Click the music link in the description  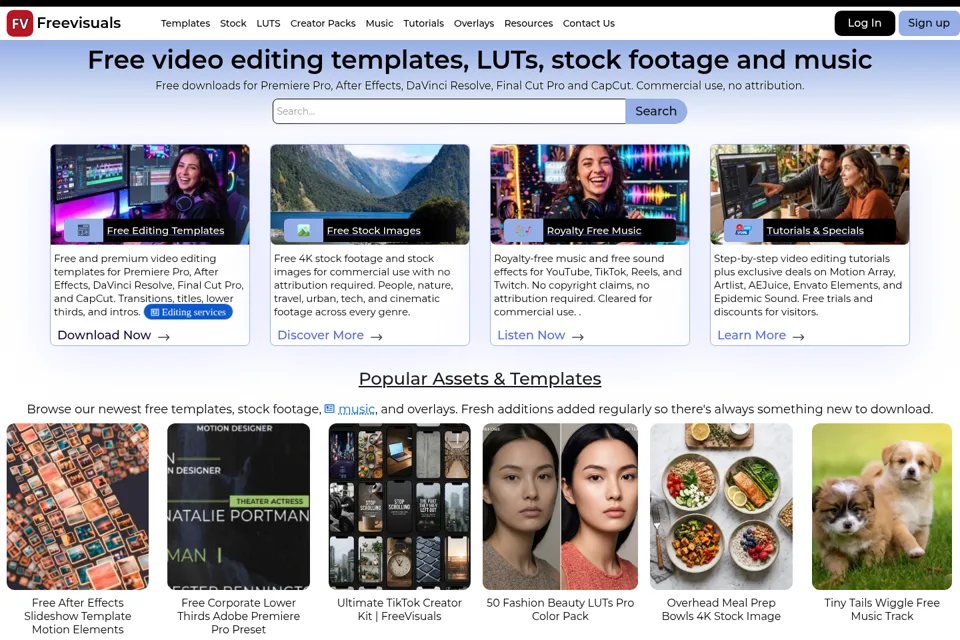357,408
